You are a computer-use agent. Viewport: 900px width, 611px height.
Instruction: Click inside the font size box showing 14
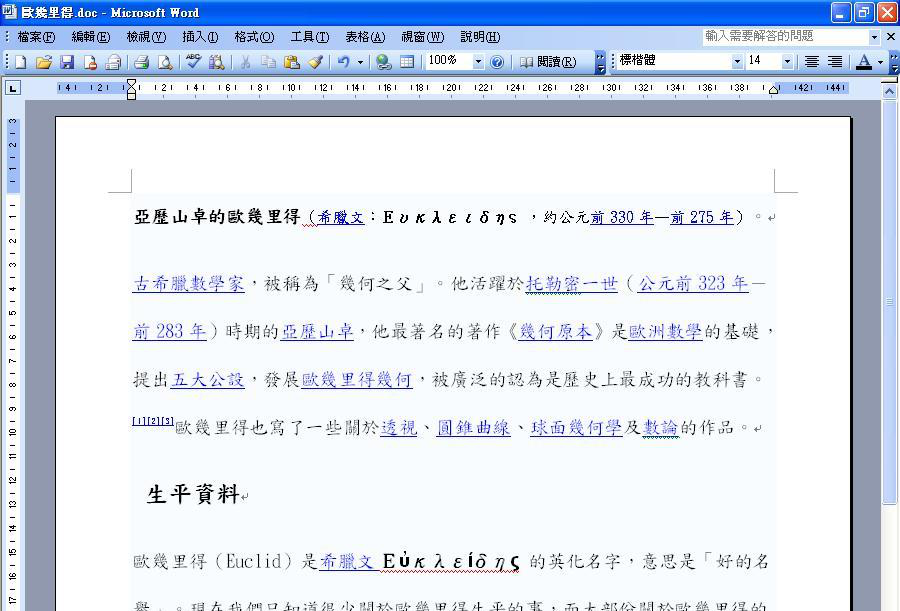763,61
